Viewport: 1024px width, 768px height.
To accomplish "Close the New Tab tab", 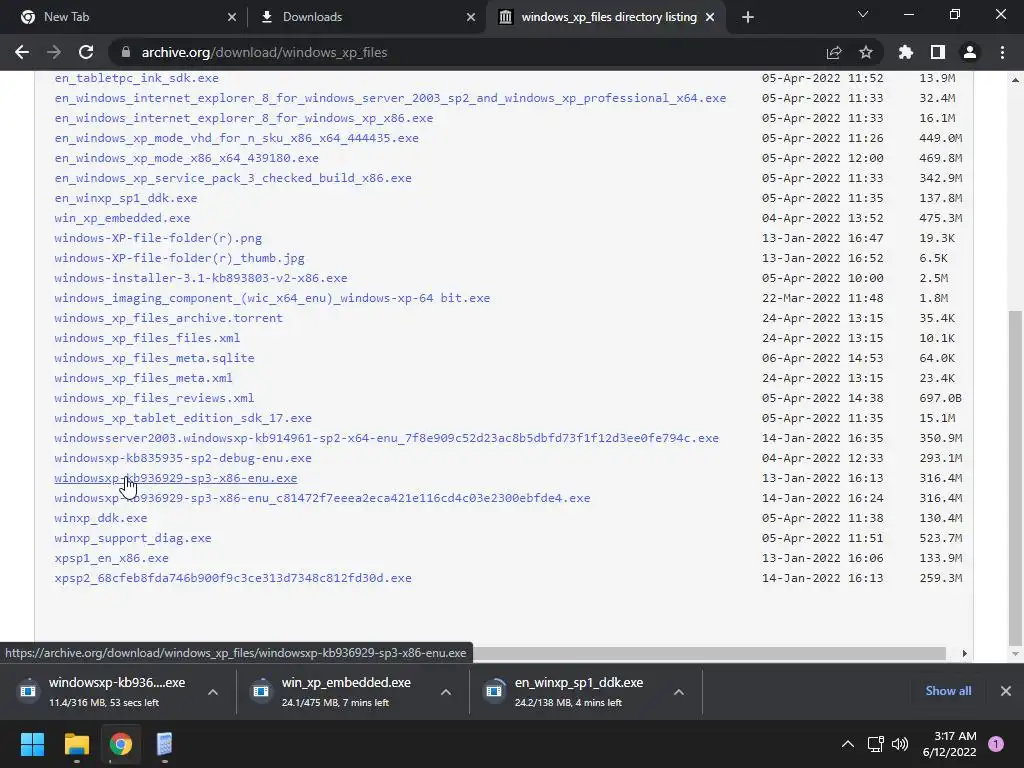I will [x=232, y=17].
